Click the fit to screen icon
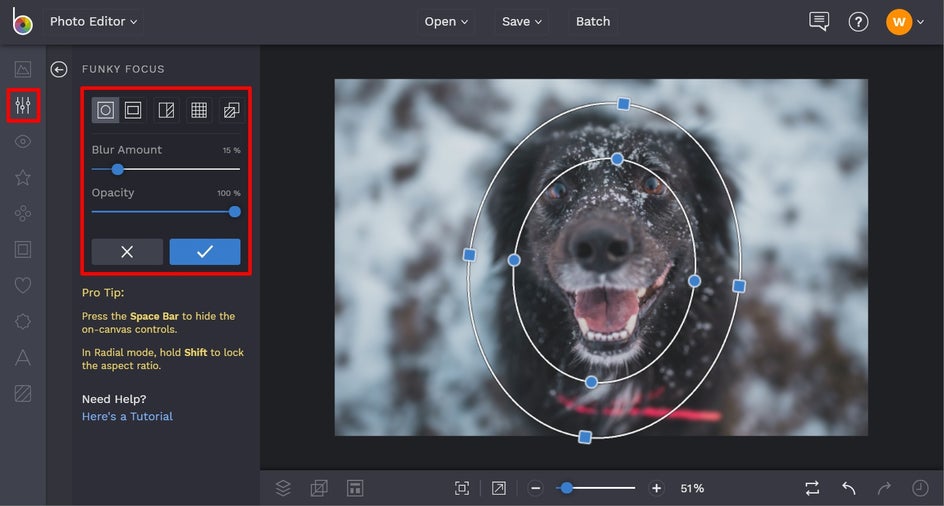The width and height of the screenshot is (944, 506). pos(462,488)
